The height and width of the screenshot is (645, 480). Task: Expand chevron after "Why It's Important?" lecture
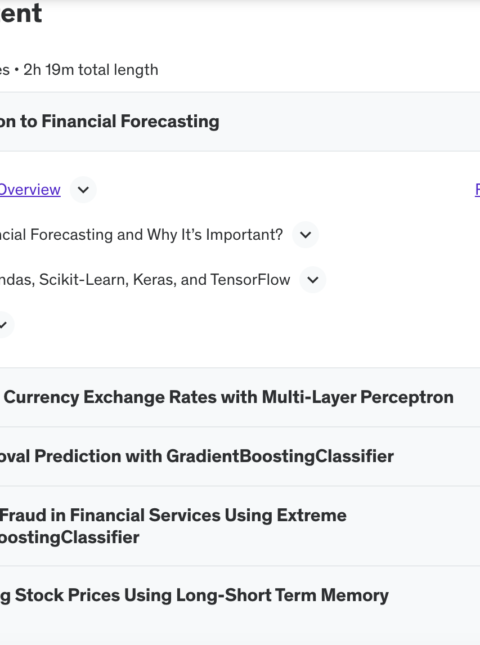pyautogui.click(x=306, y=235)
